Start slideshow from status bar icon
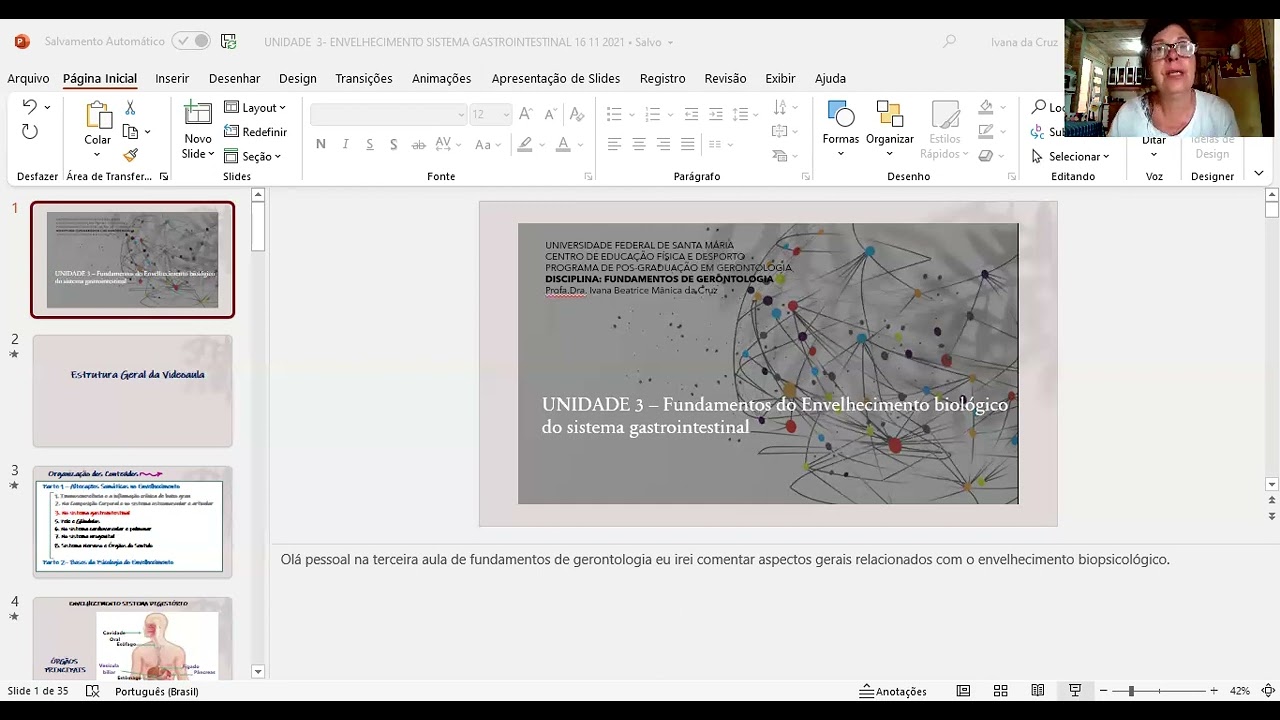1280x720 pixels. [x=1075, y=691]
